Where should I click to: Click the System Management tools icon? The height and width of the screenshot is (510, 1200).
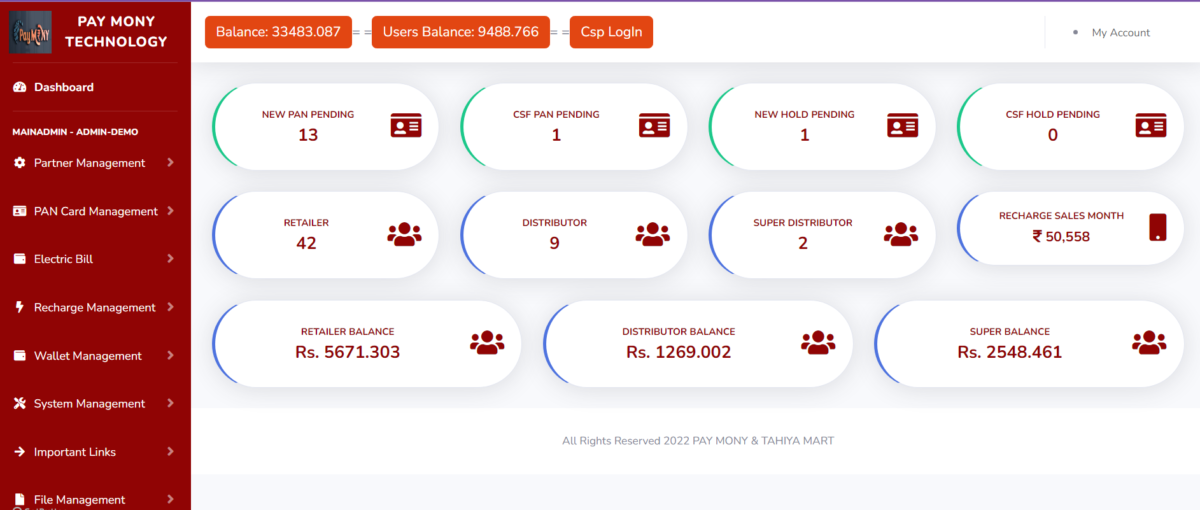[x=19, y=403]
